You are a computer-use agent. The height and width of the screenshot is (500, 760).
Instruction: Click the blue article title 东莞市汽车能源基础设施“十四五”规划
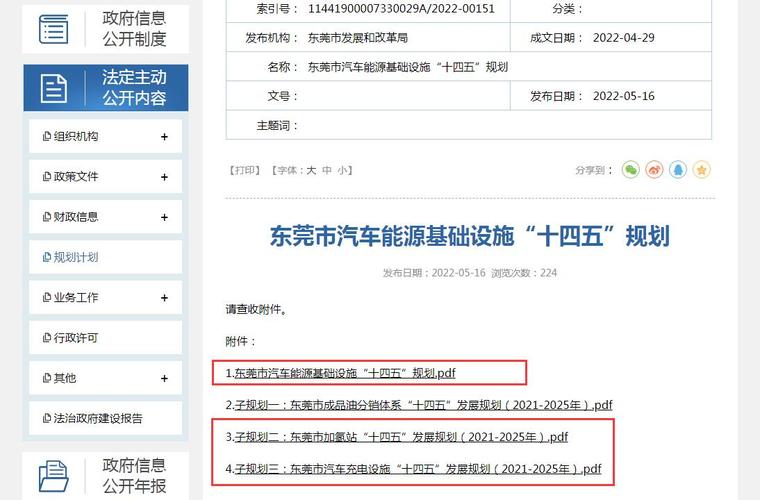click(x=470, y=236)
